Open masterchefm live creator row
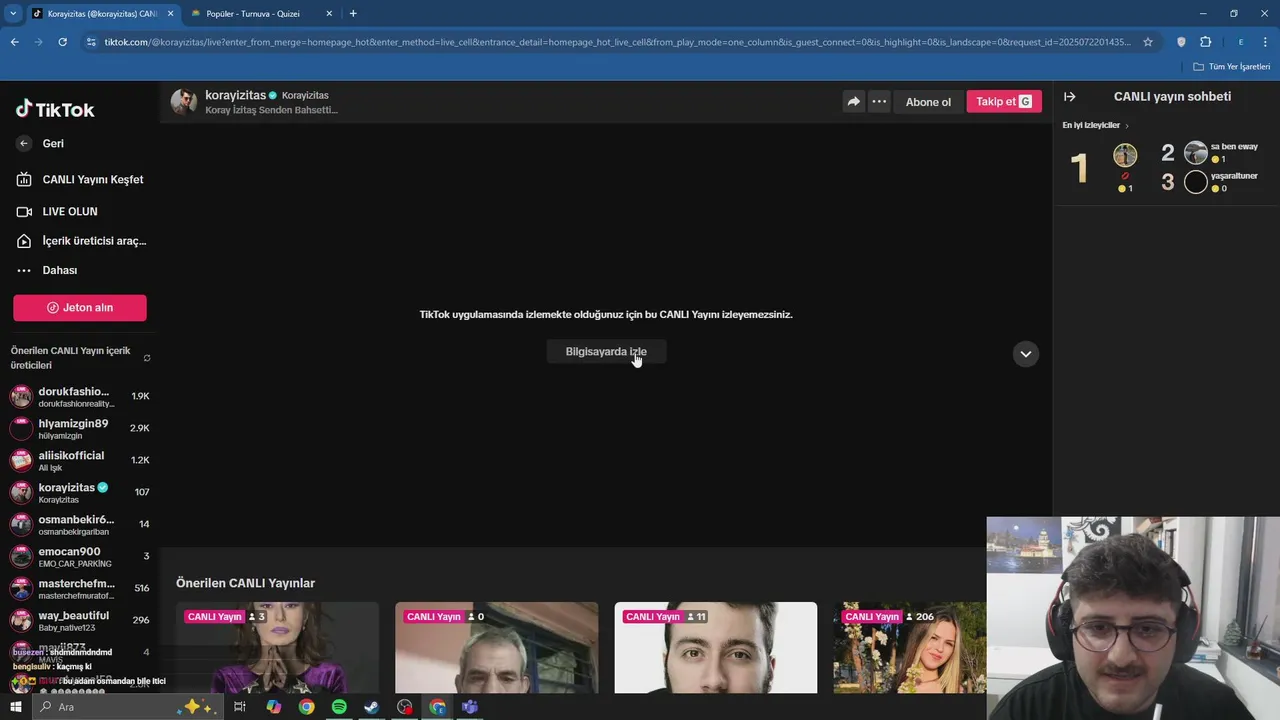 point(80,588)
